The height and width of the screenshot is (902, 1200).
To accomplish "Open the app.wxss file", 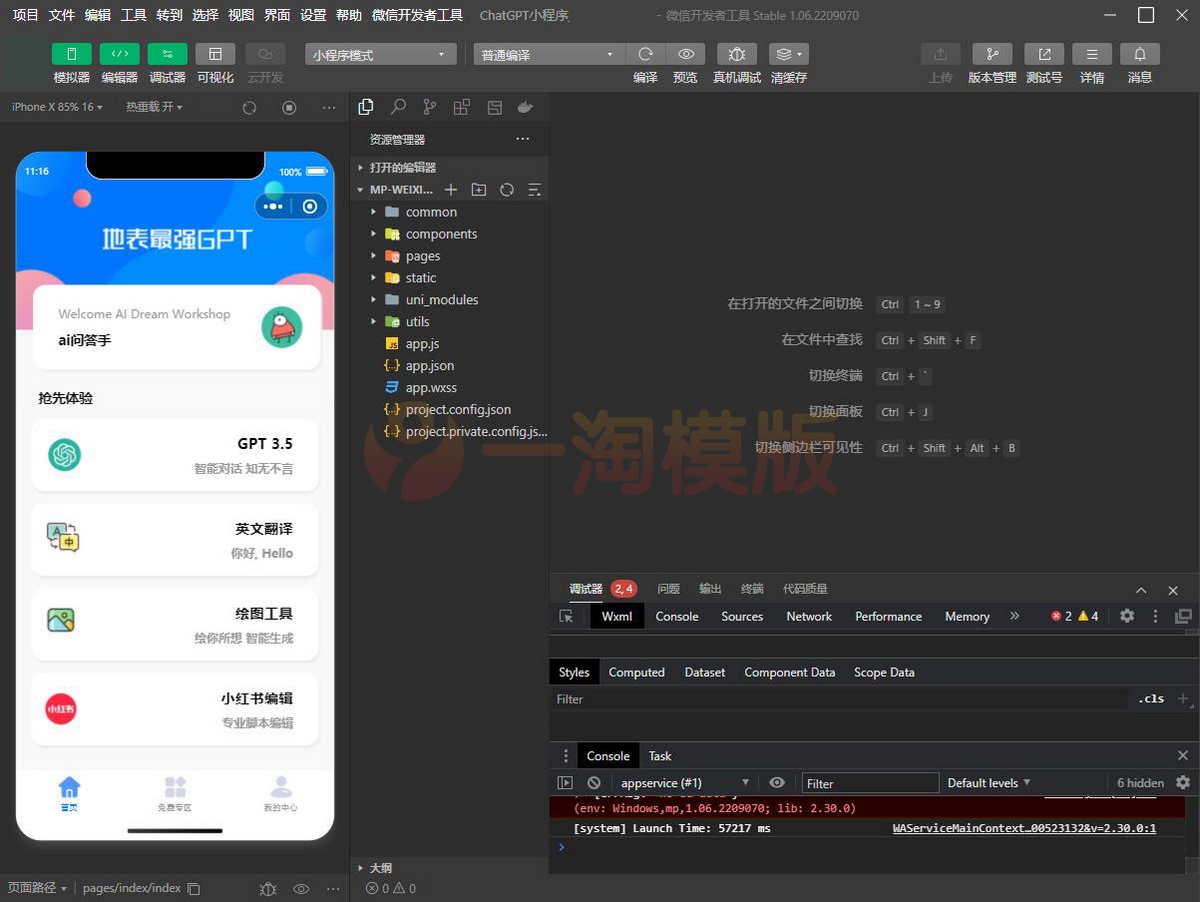I will point(449,388).
